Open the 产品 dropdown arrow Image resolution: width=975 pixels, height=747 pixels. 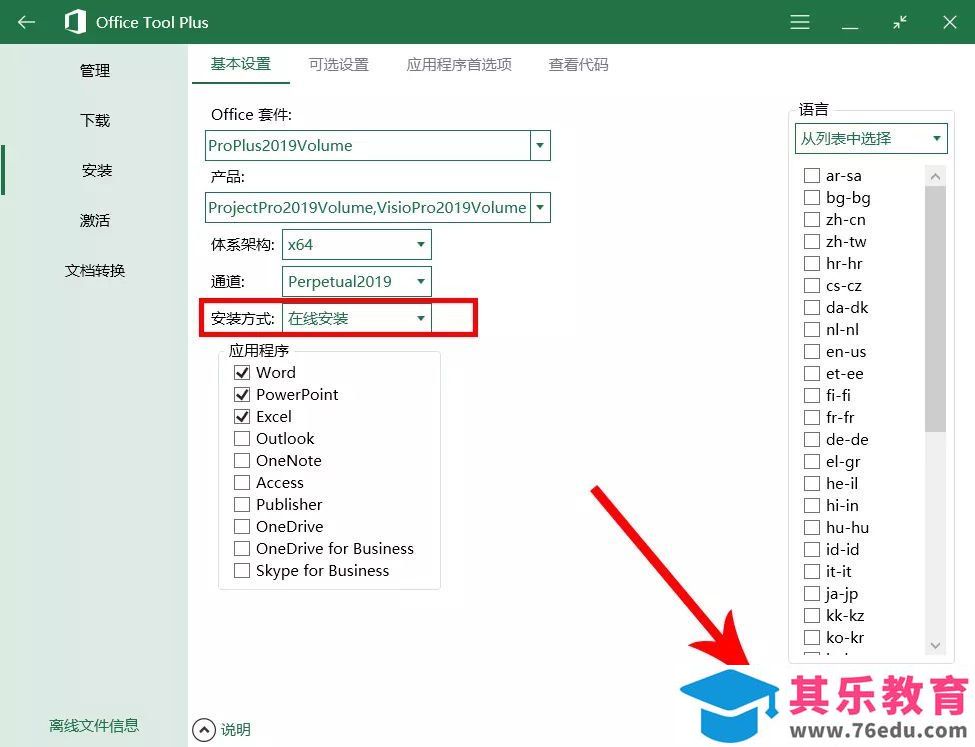(x=540, y=207)
